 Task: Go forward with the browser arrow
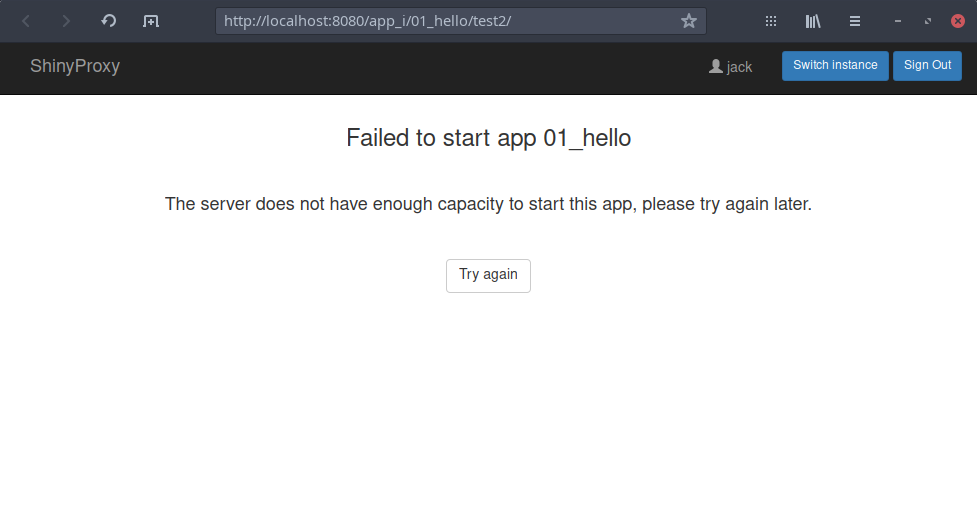pyautogui.click(x=66, y=21)
